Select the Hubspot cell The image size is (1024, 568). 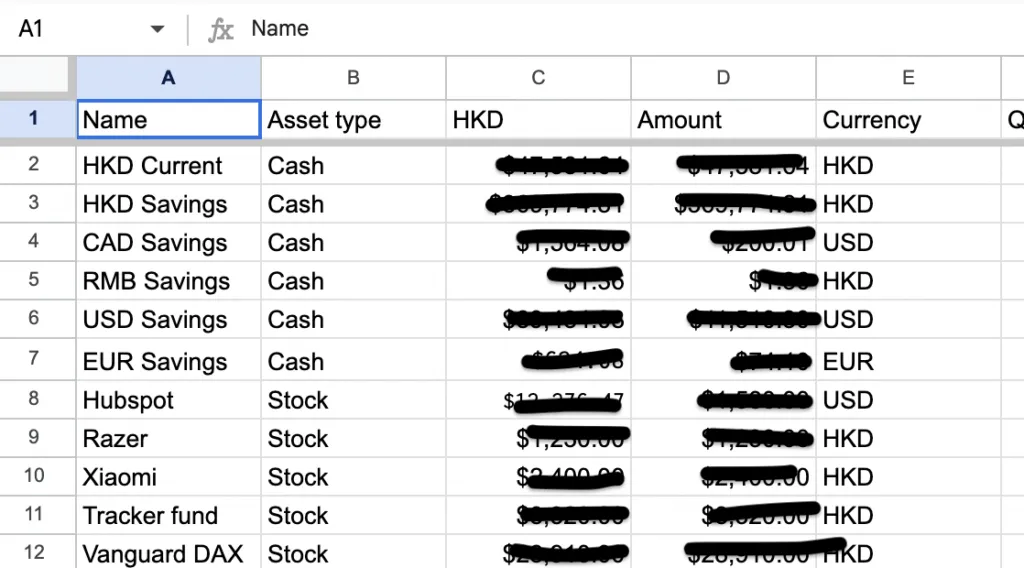(x=168, y=400)
